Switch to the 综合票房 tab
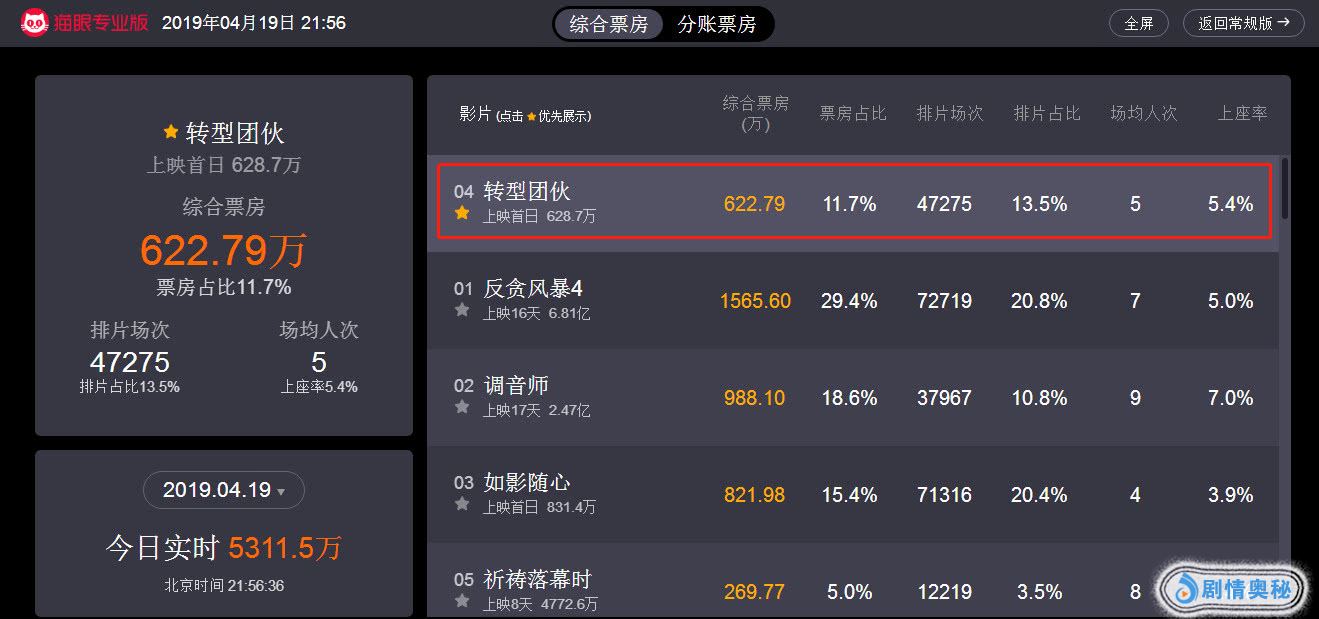The image size is (1319, 619). 609,24
